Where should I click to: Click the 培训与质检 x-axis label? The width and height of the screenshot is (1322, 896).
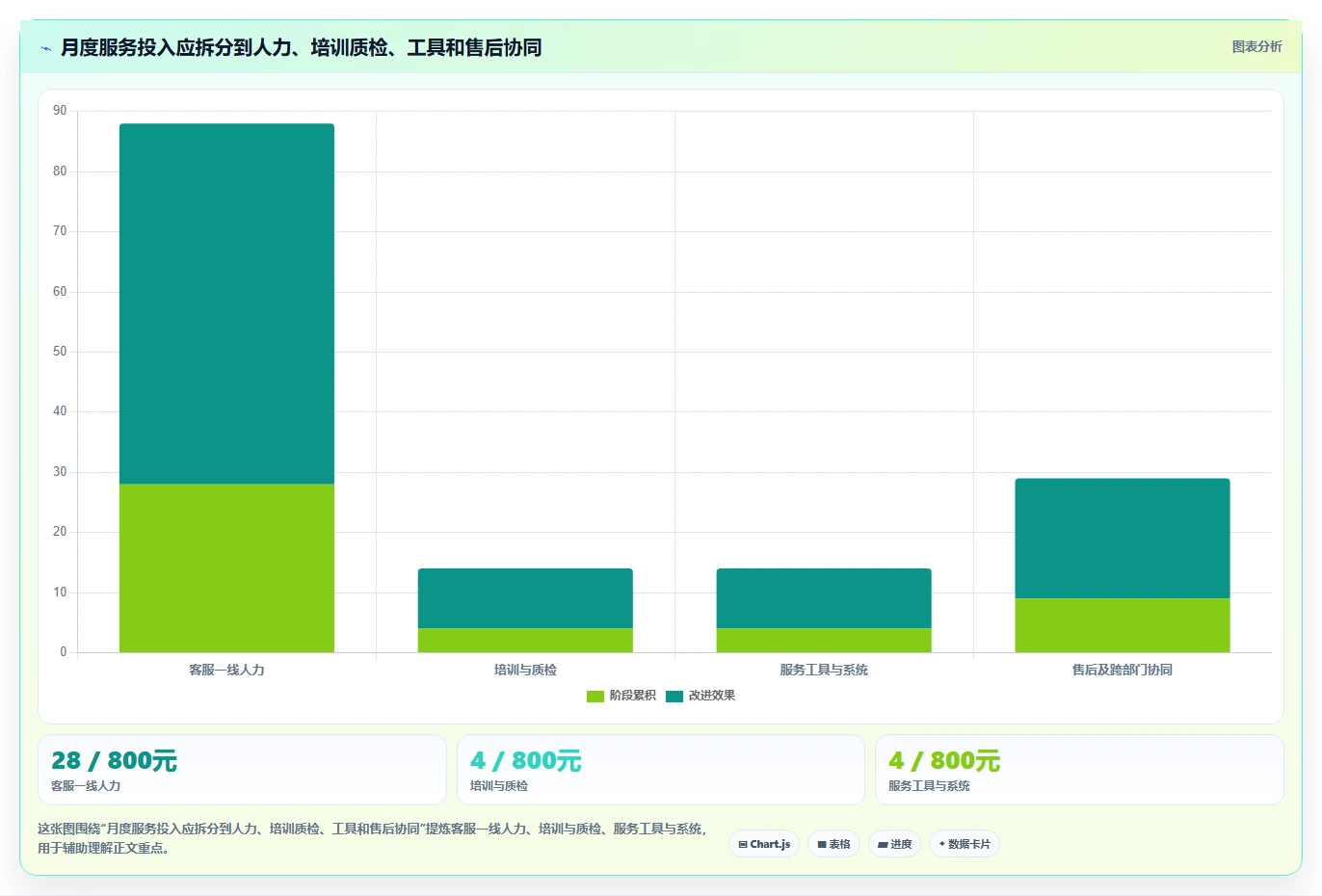click(525, 670)
